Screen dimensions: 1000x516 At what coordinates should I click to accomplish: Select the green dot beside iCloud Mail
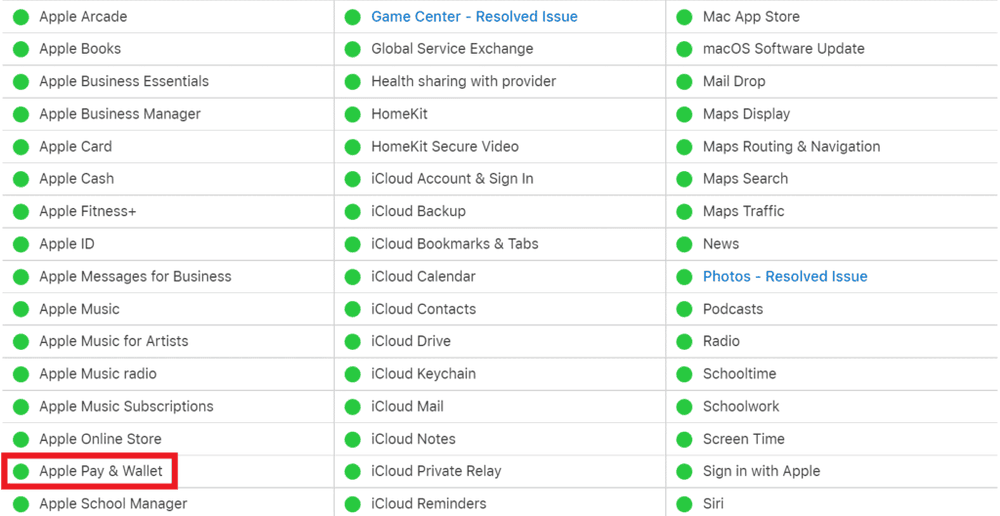(353, 407)
